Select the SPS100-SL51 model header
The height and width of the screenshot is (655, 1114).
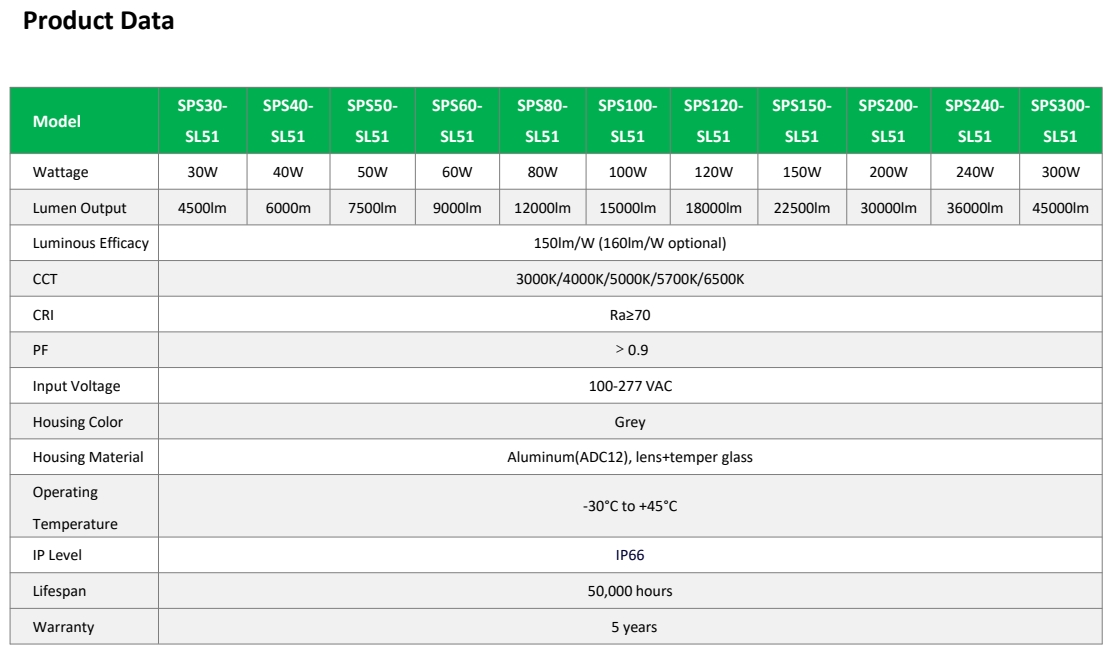point(627,120)
